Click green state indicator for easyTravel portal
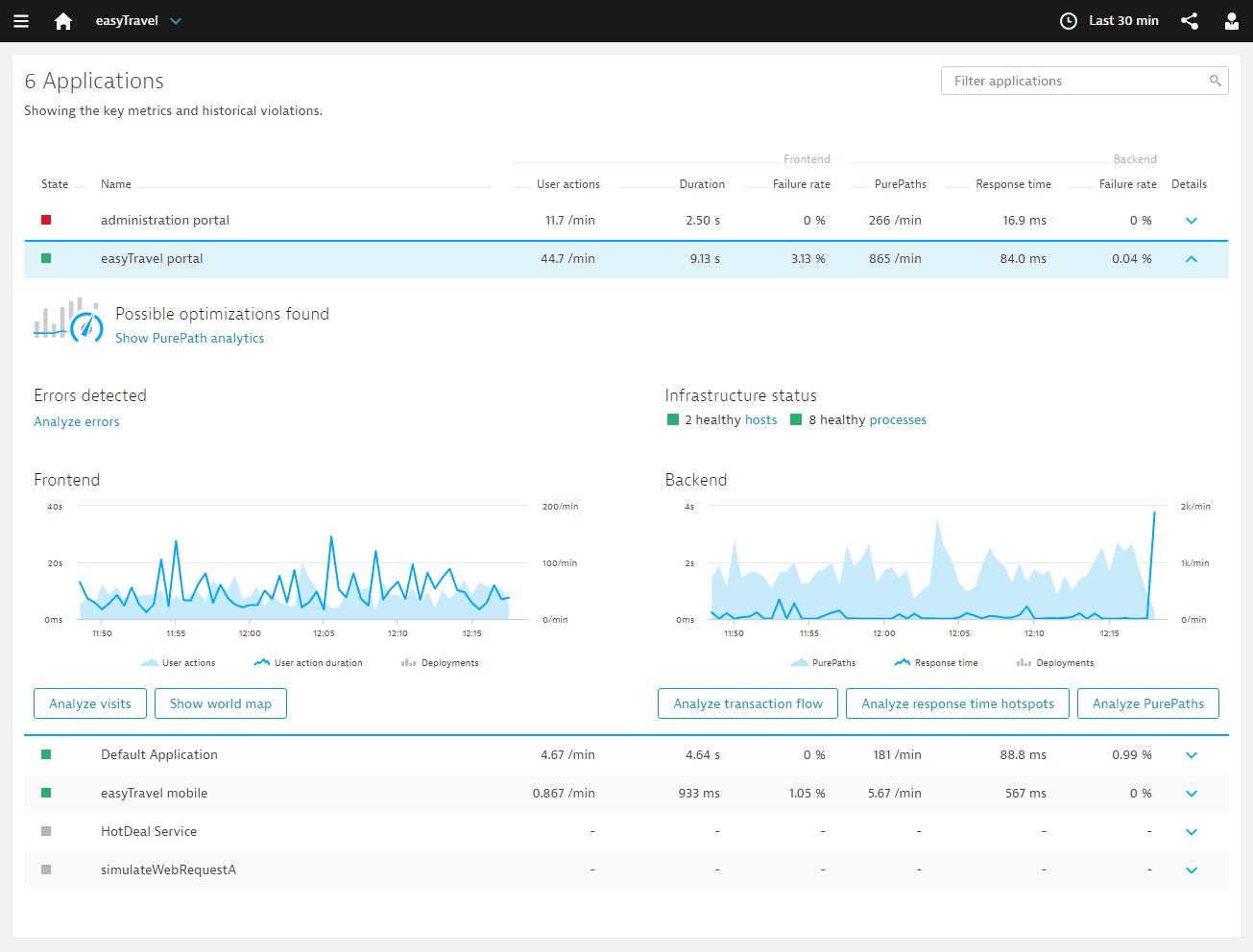The image size is (1253, 952). click(46, 258)
